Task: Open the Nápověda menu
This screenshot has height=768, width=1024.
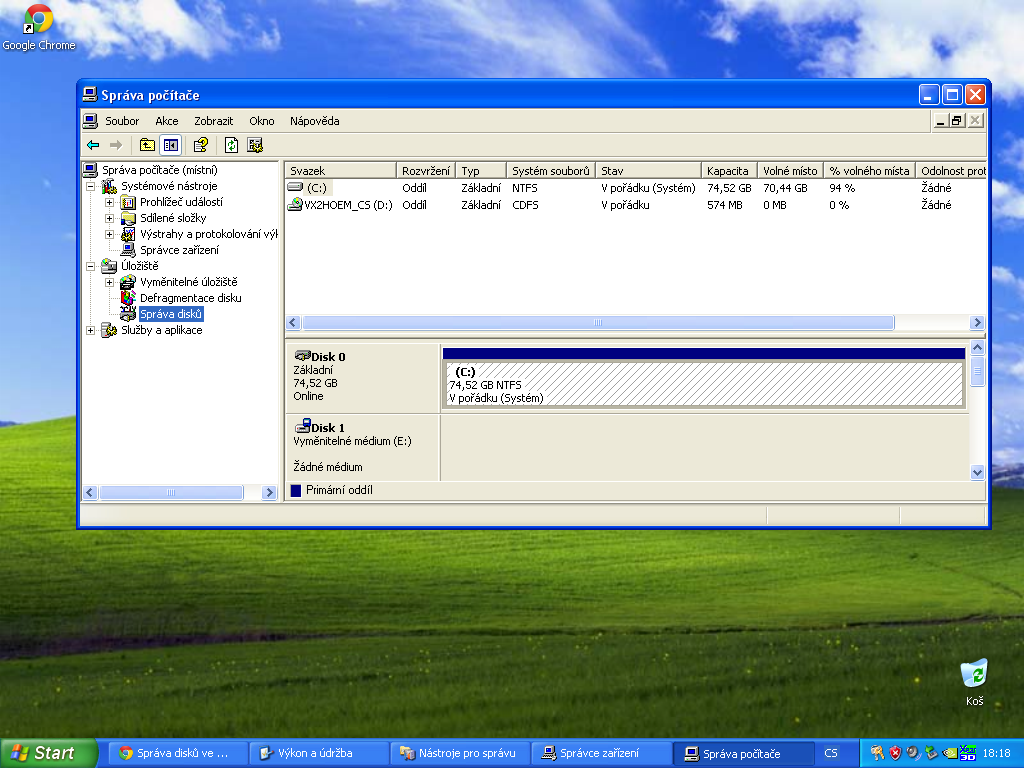Action: click(x=315, y=121)
